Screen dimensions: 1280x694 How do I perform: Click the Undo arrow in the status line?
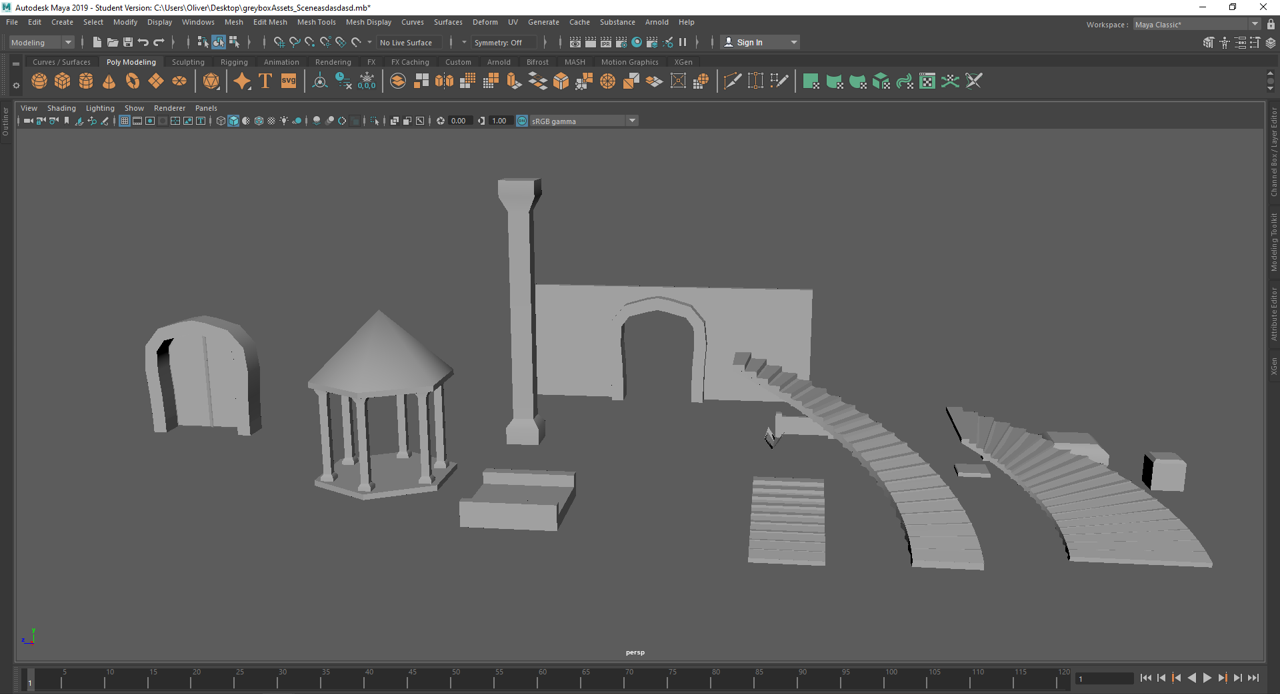point(143,43)
